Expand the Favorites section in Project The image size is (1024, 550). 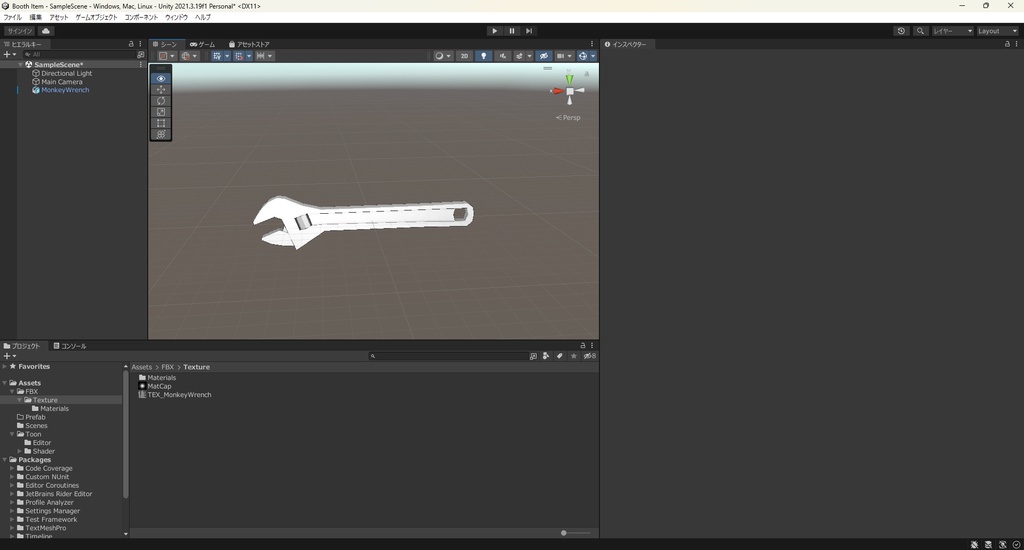[x=5, y=366]
